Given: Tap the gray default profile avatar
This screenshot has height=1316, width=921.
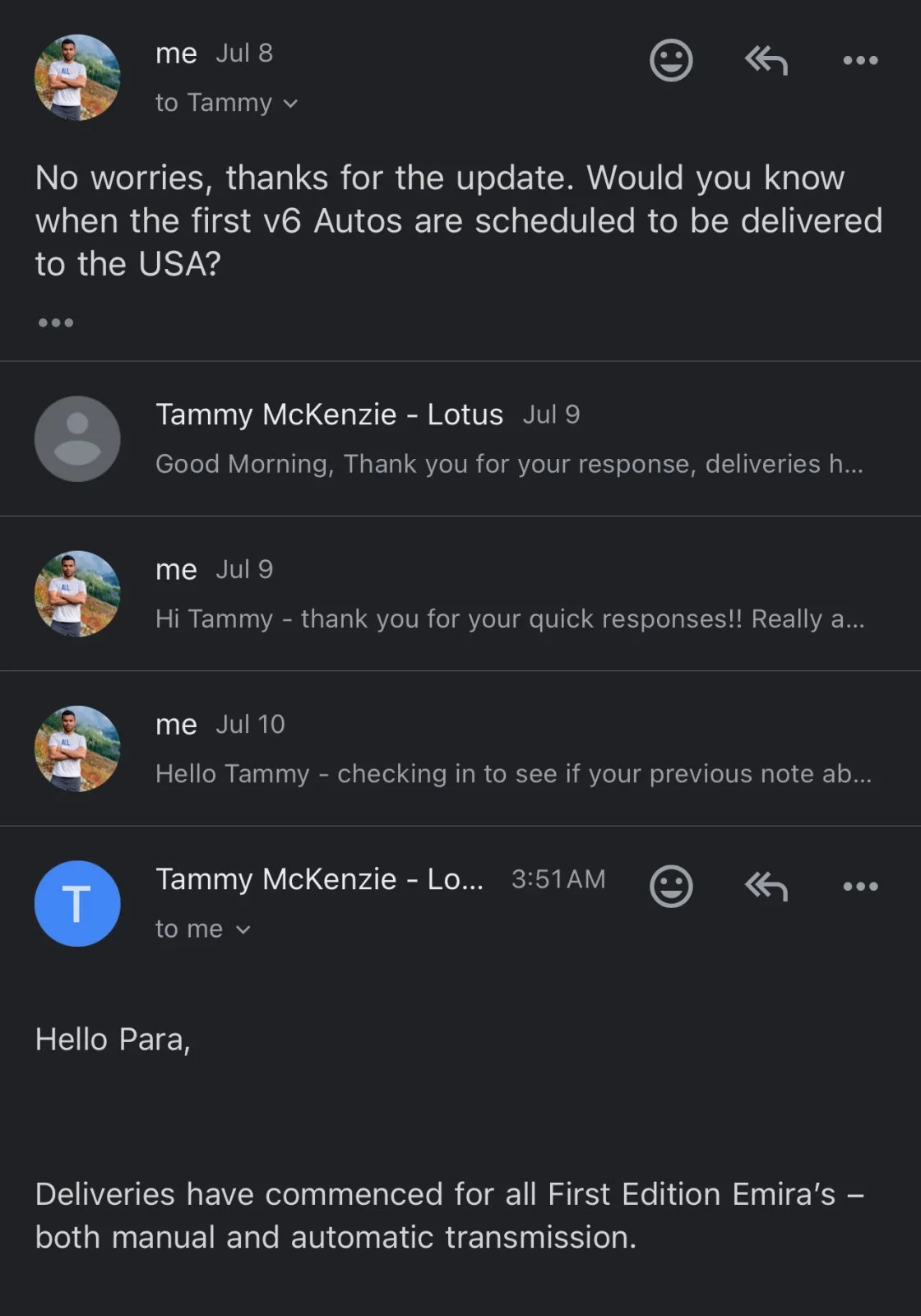Looking at the screenshot, I should tap(77, 438).
